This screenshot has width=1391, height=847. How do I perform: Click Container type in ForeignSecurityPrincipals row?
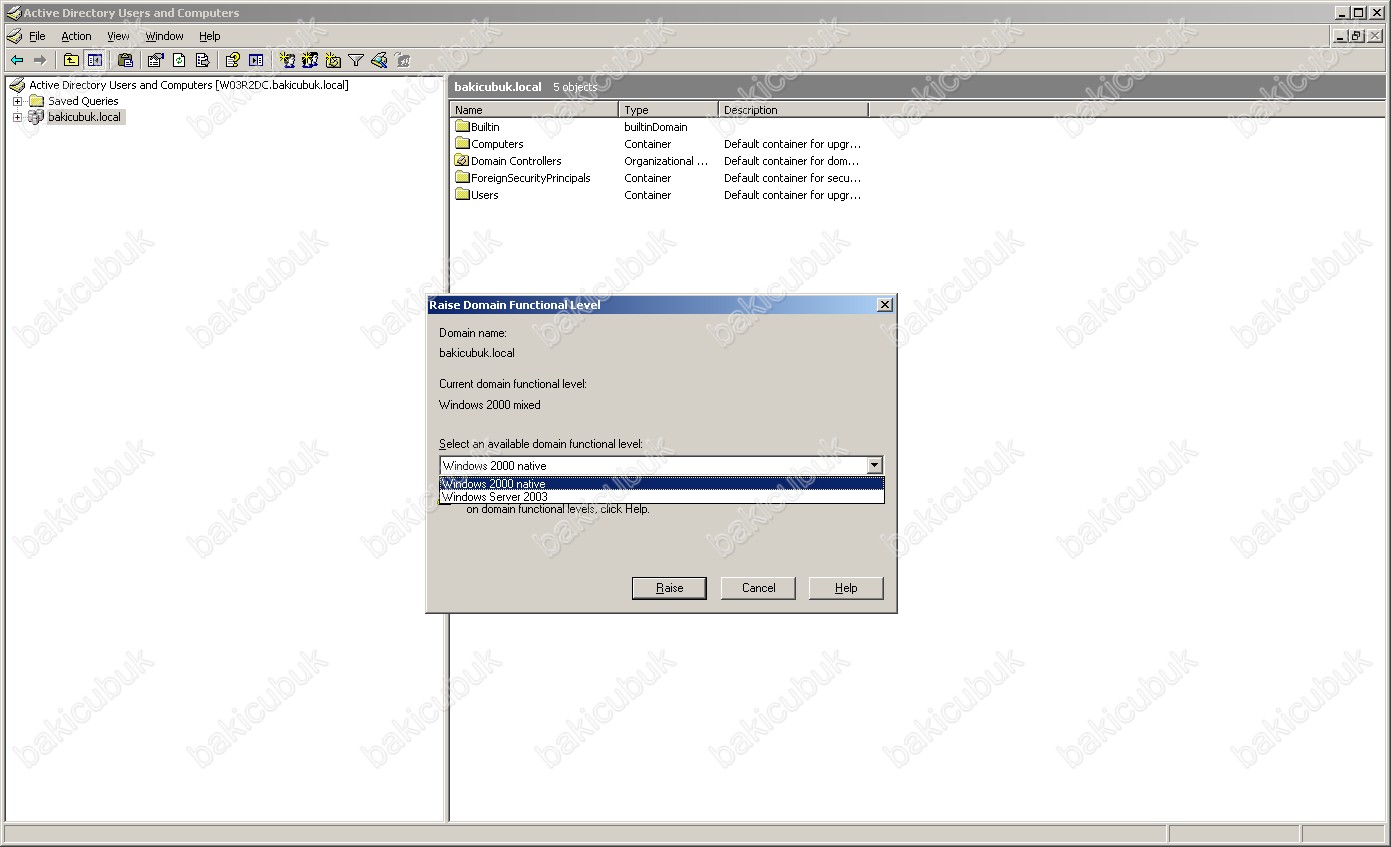[x=647, y=178]
